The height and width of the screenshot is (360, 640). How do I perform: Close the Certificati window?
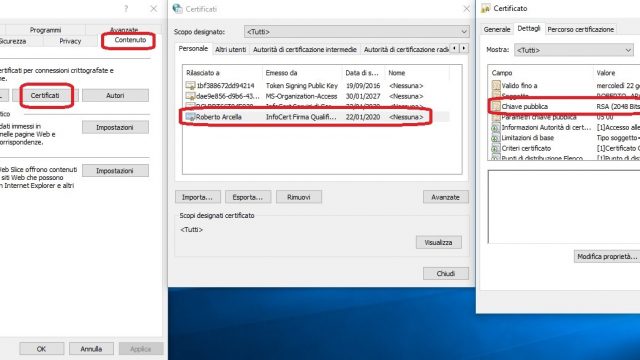(x=467, y=9)
